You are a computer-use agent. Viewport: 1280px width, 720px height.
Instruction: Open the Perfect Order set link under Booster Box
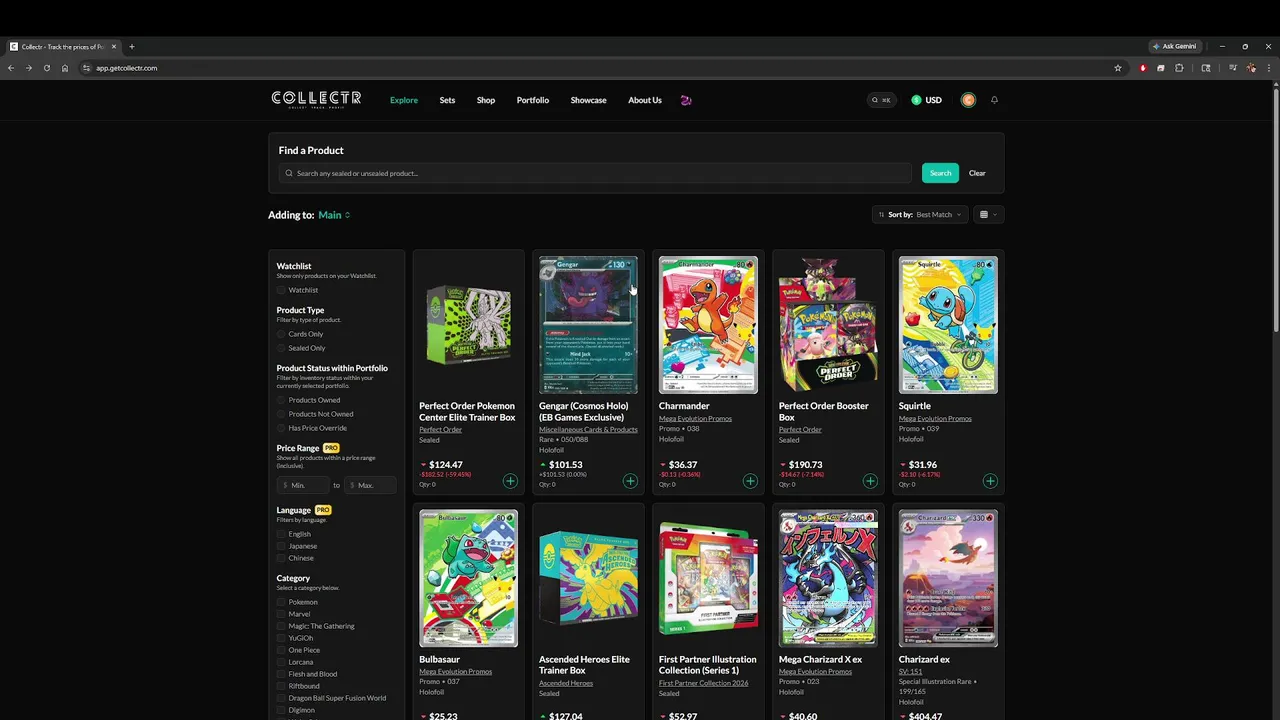(800, 430)
